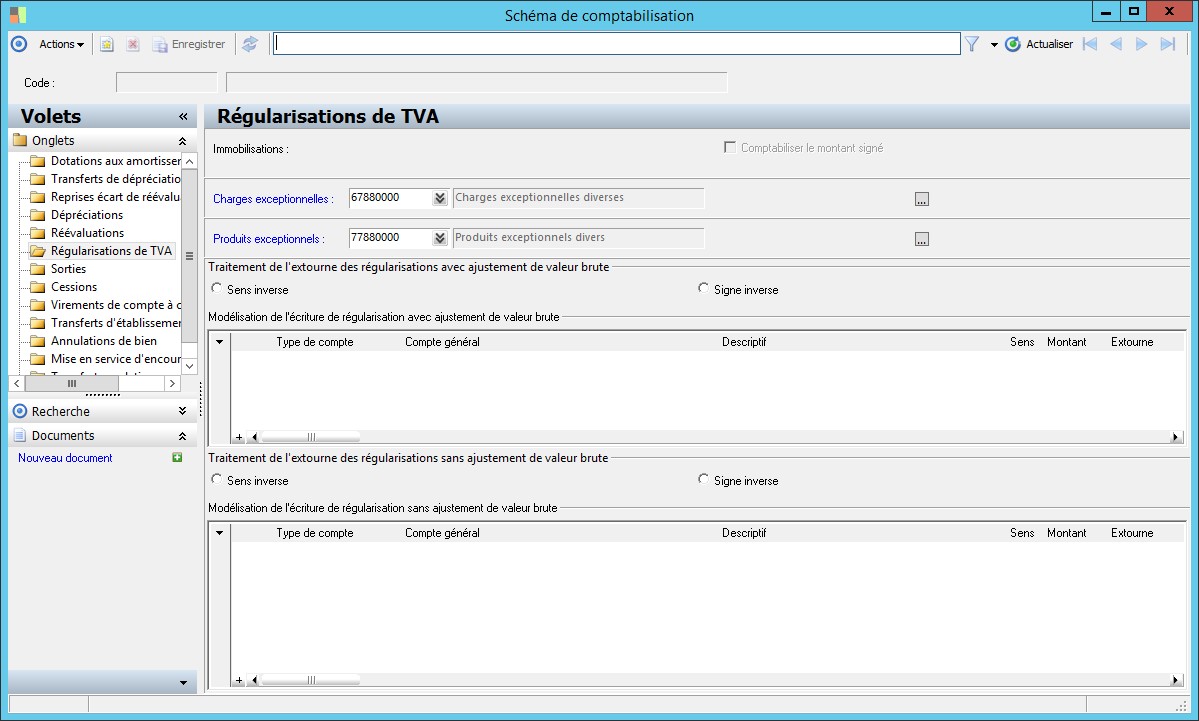Screen dimensions: 1199x721
Task: Select Dotations aux amortissements folder
Action: [x=106, y=161]
